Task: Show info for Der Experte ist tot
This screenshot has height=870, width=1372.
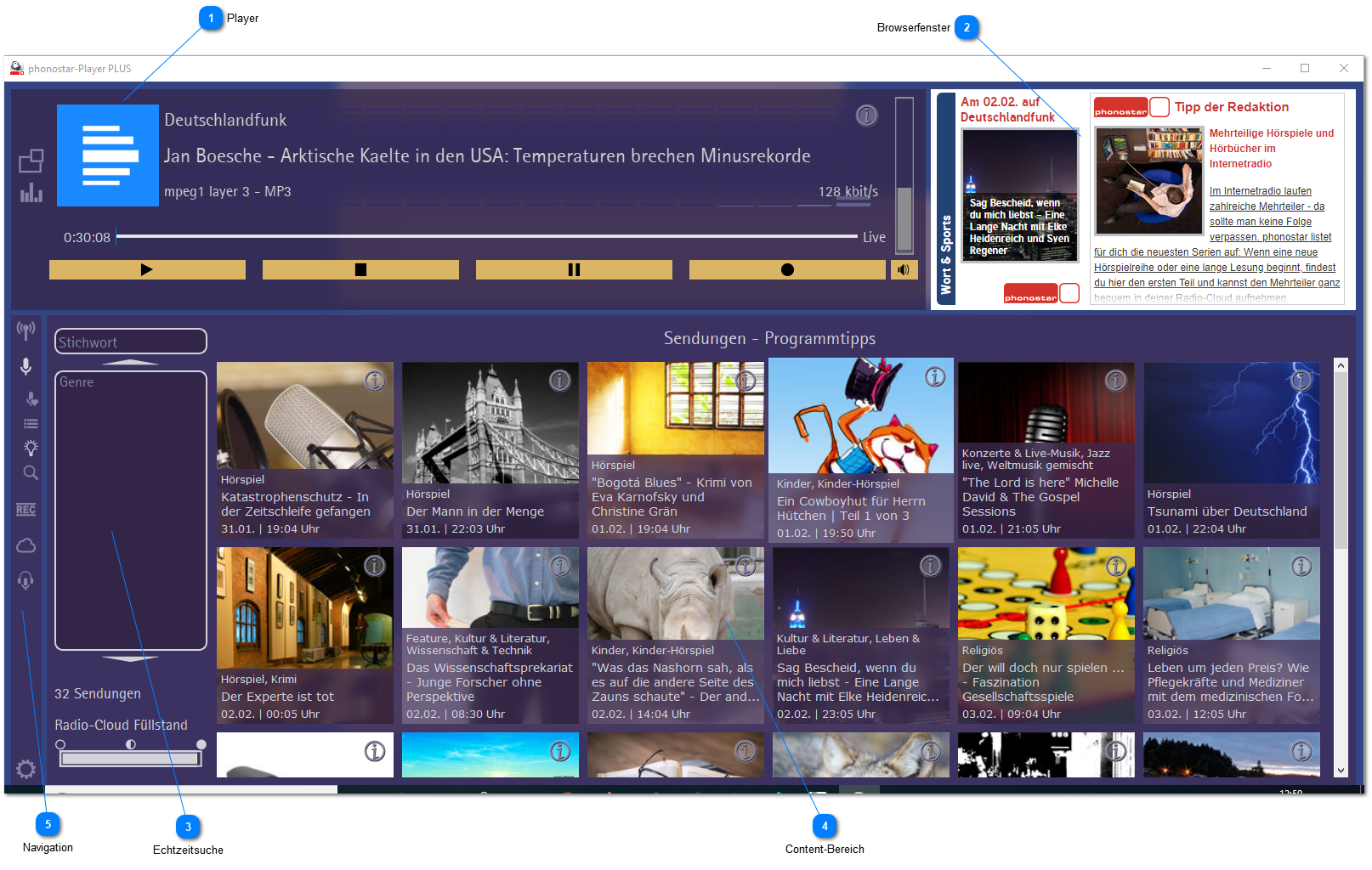Action: point(375,566)
